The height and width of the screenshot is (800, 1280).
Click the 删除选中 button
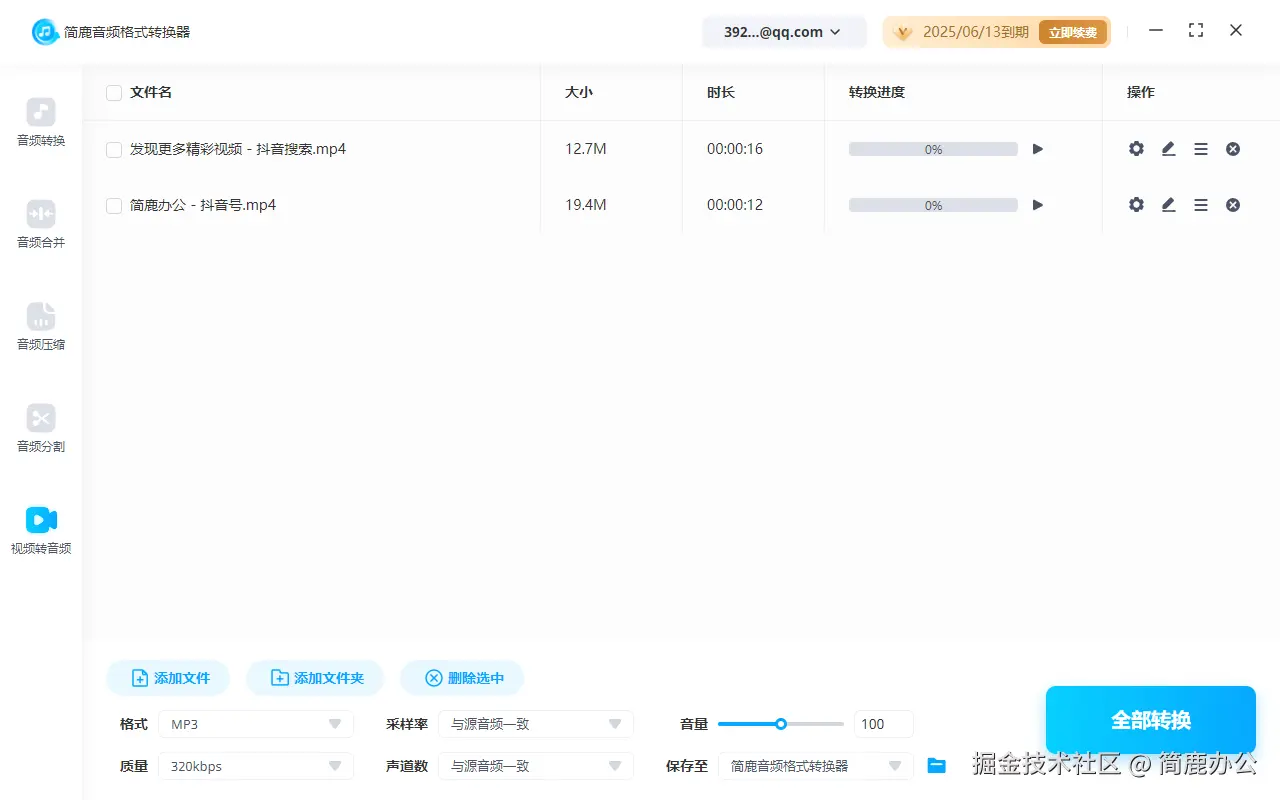(x=462, y=678)
